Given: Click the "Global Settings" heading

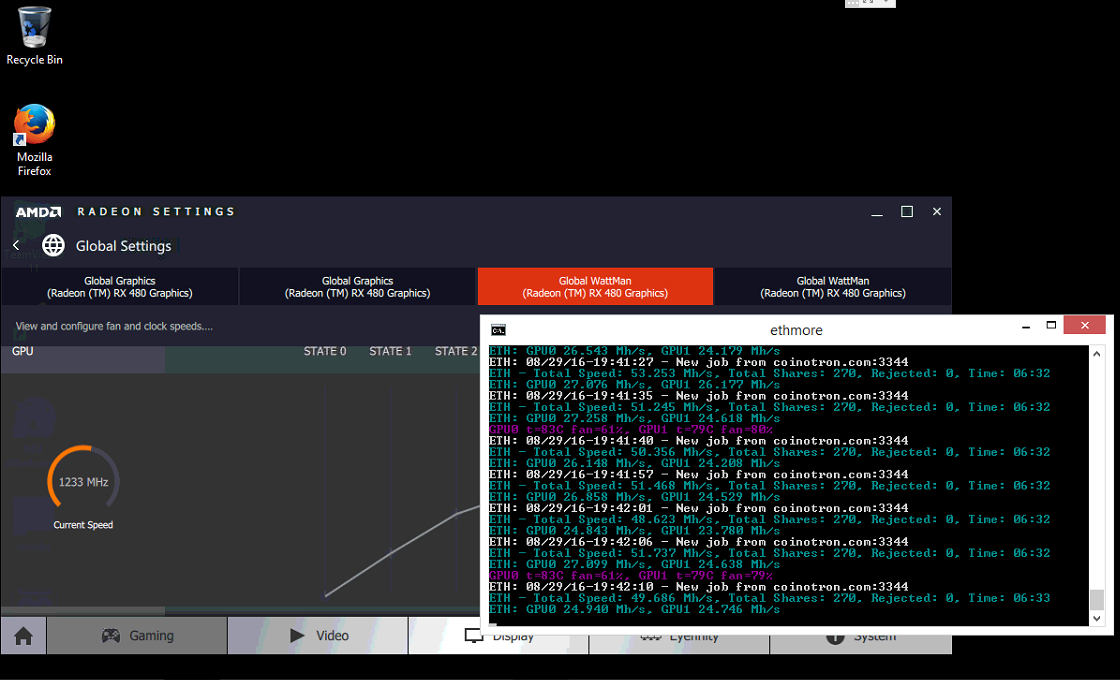Looking at the screenshot, I should (124, 246).
